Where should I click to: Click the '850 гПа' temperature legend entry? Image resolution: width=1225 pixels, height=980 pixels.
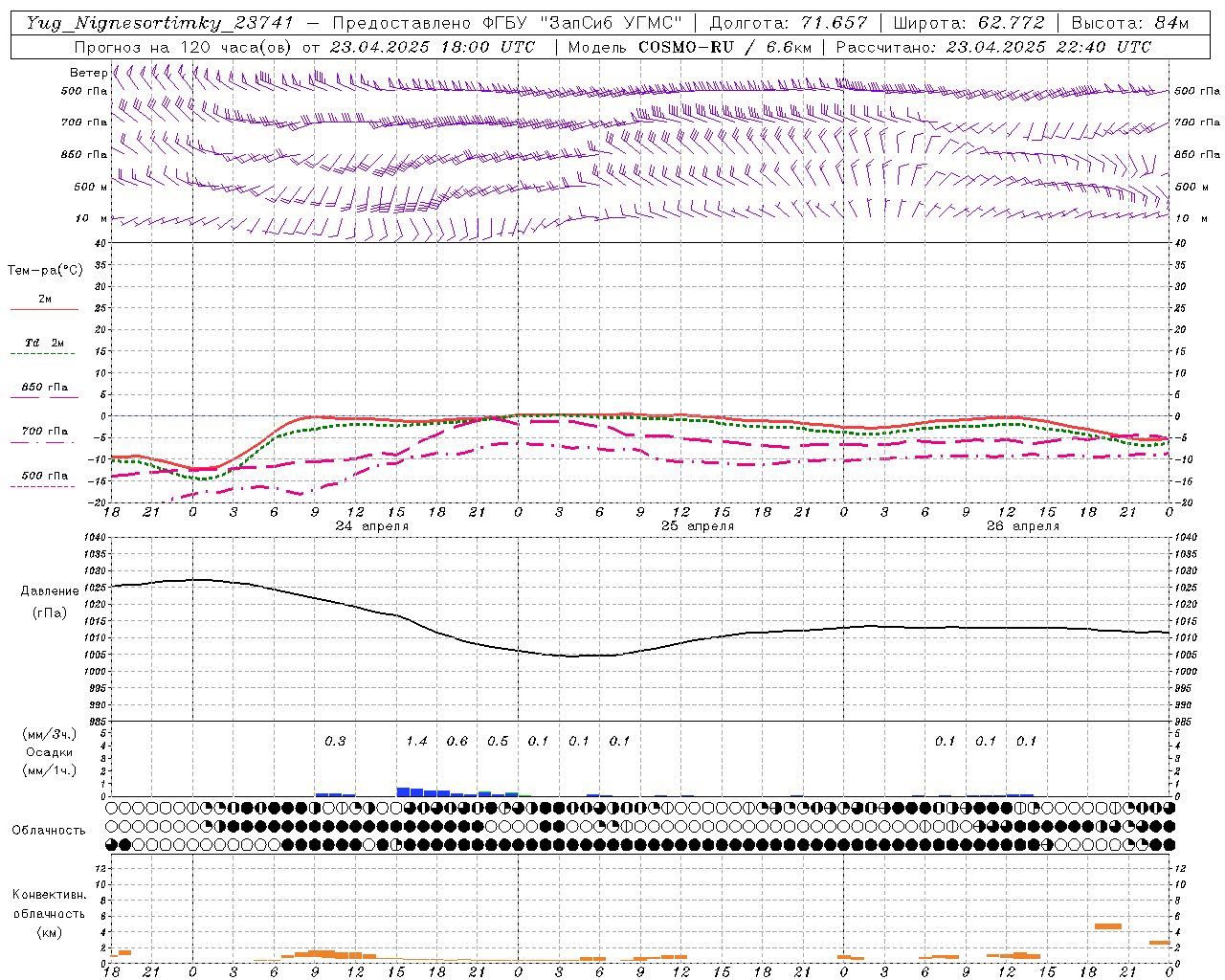[x=45, y=388]
